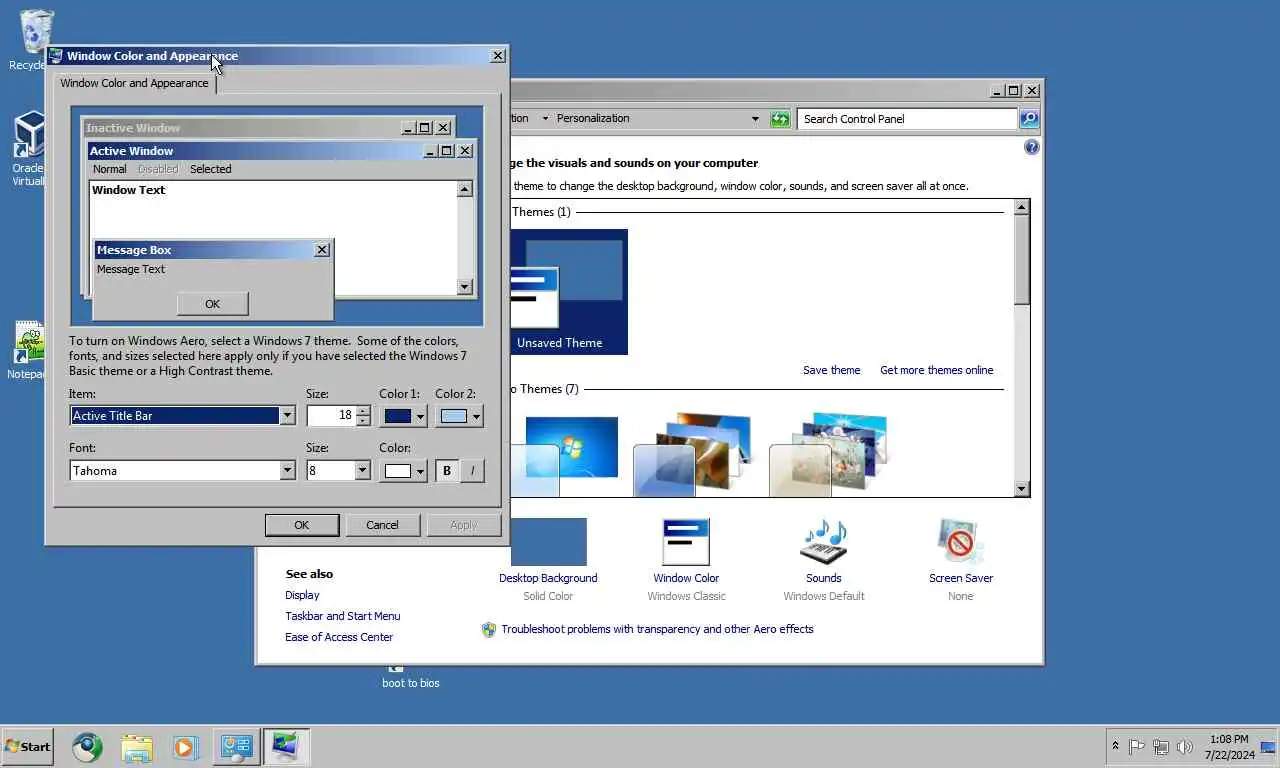Show hidden system tray icons
The width and height of the screenshot is (1280, 768).
coord(1115,746)
